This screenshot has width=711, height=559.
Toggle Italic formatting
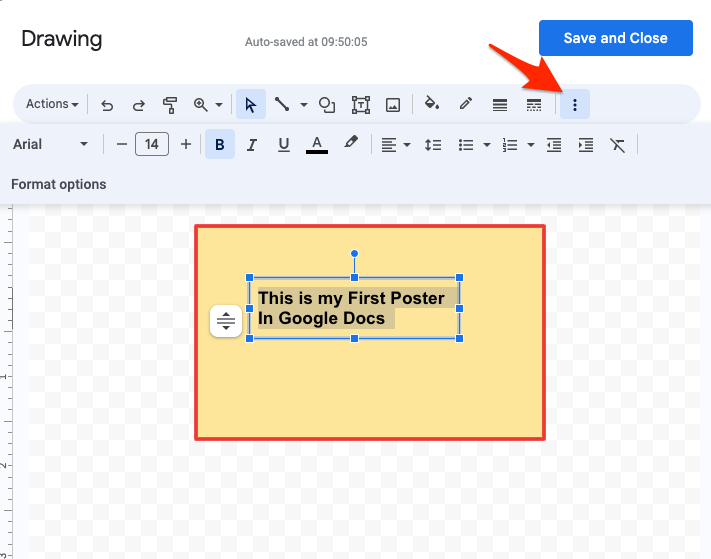(252, 145)
